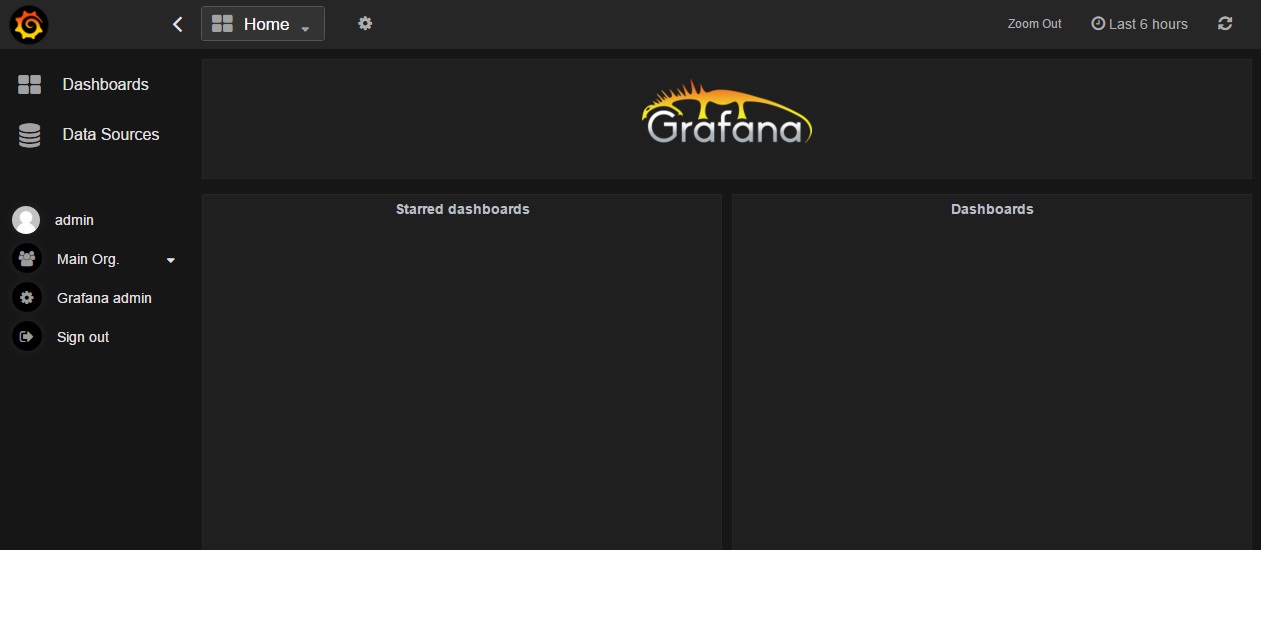This screenshot has height=628, width=1261.
Task: Open the Home dashboard picker dropdown
Action: [263, 24]
